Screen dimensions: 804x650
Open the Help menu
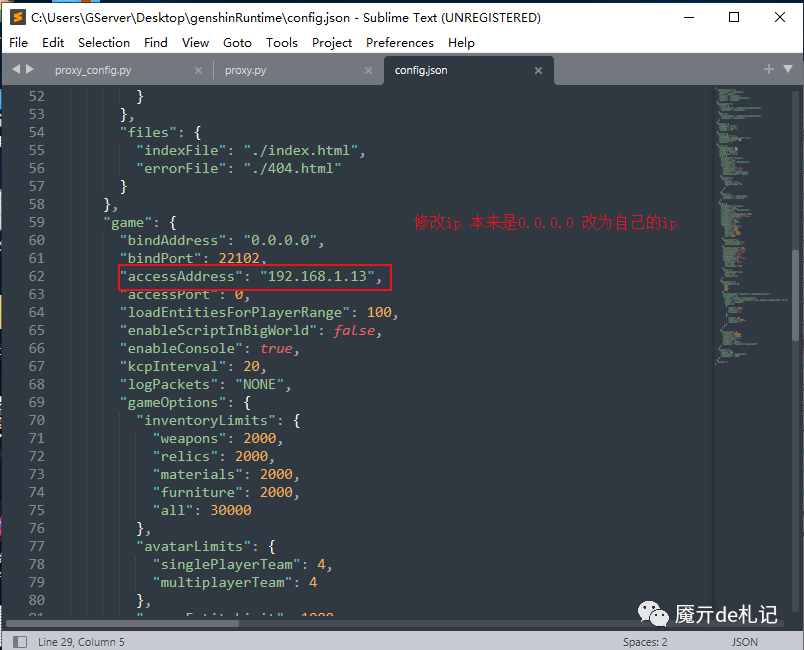pyautogui.click(x=461, y=43)
